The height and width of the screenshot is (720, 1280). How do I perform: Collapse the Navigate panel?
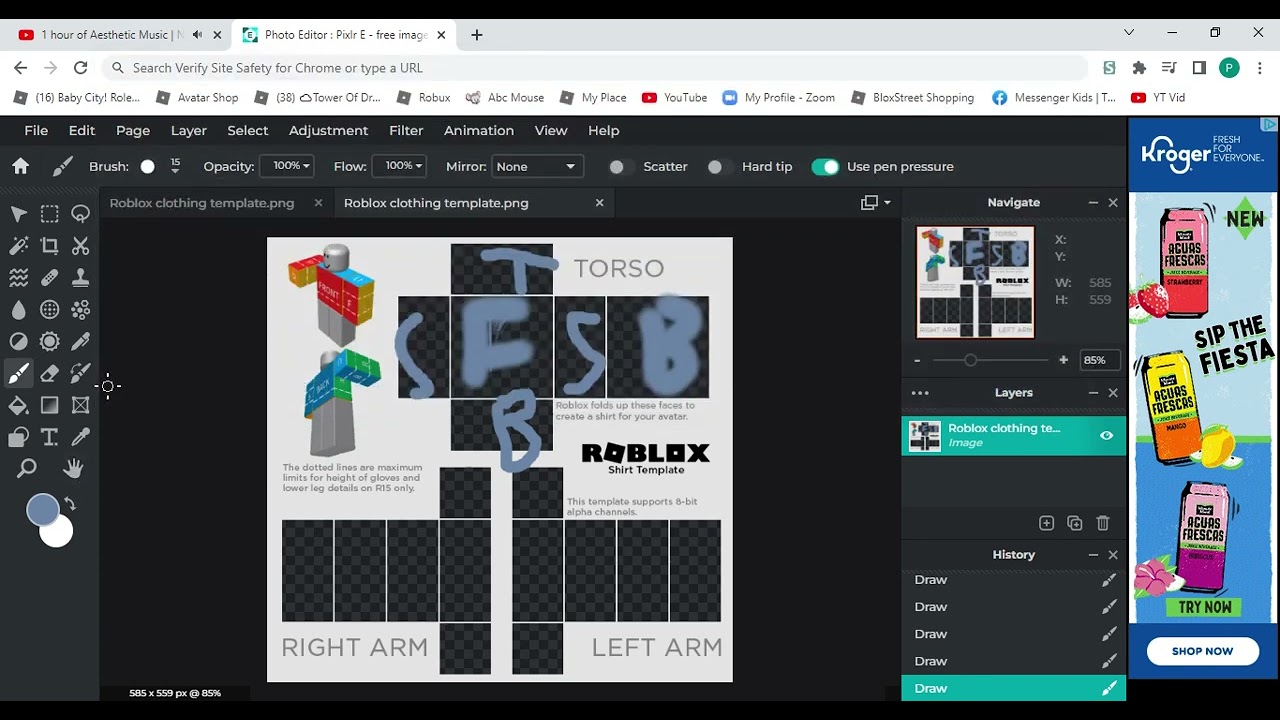[1093, 203]
